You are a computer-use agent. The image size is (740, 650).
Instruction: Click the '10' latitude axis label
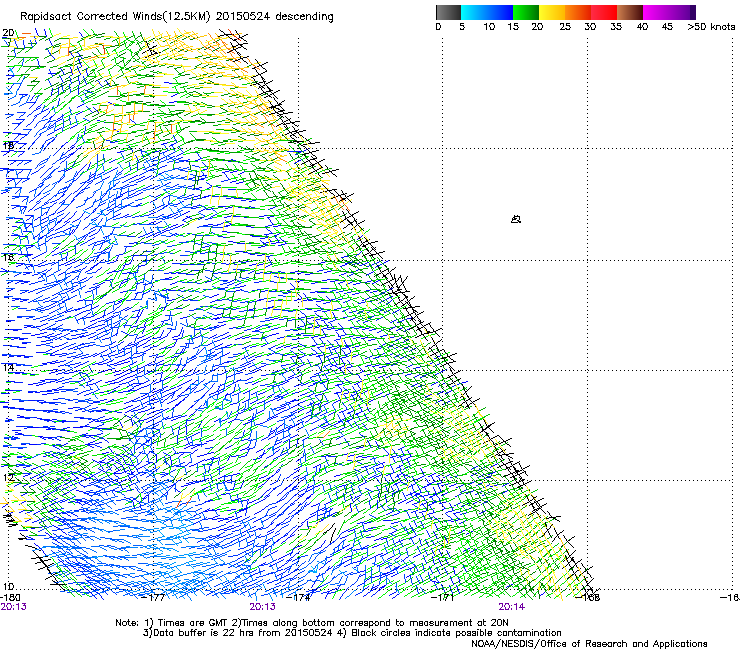coord(8,587)
